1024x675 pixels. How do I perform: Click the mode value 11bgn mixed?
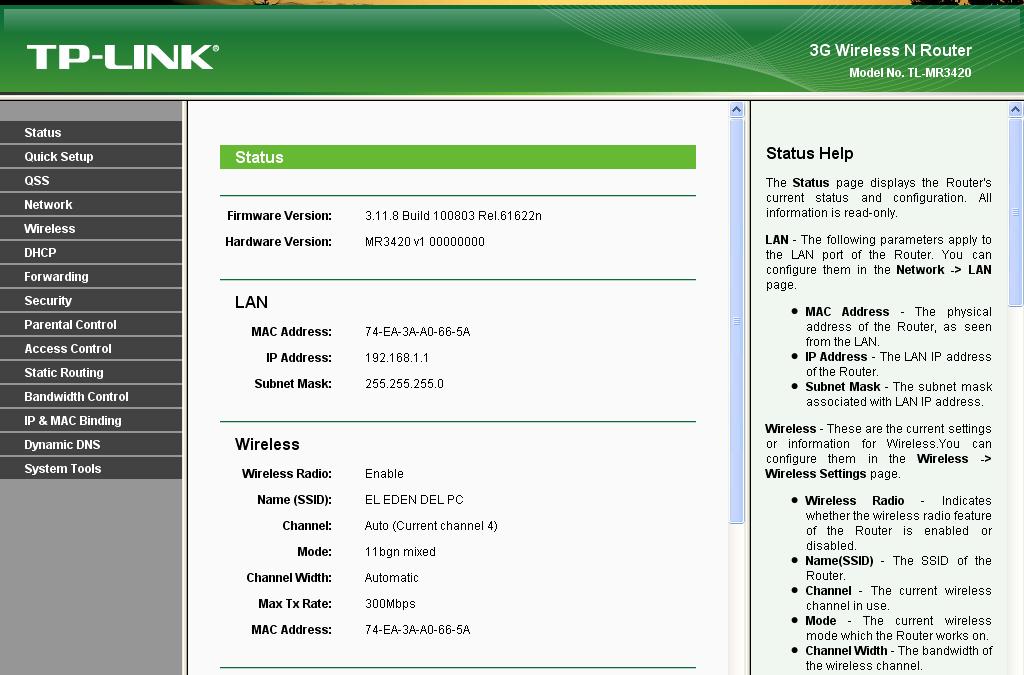click(x=400, y=552)
